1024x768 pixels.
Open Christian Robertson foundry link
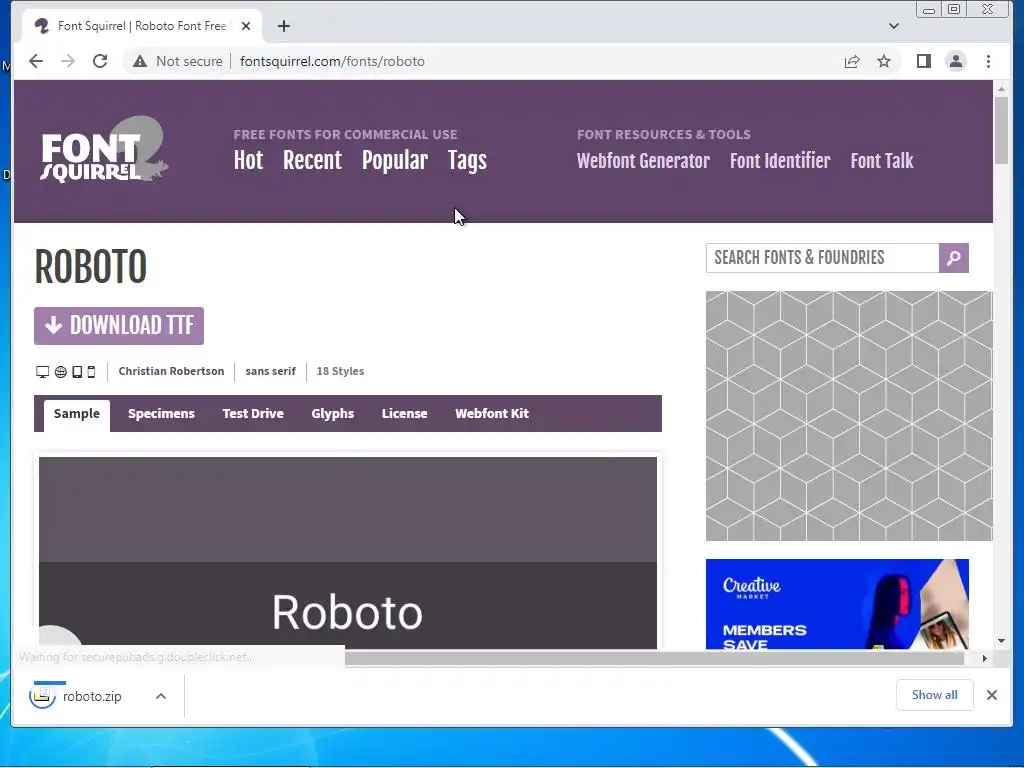(x=171, y=371)
